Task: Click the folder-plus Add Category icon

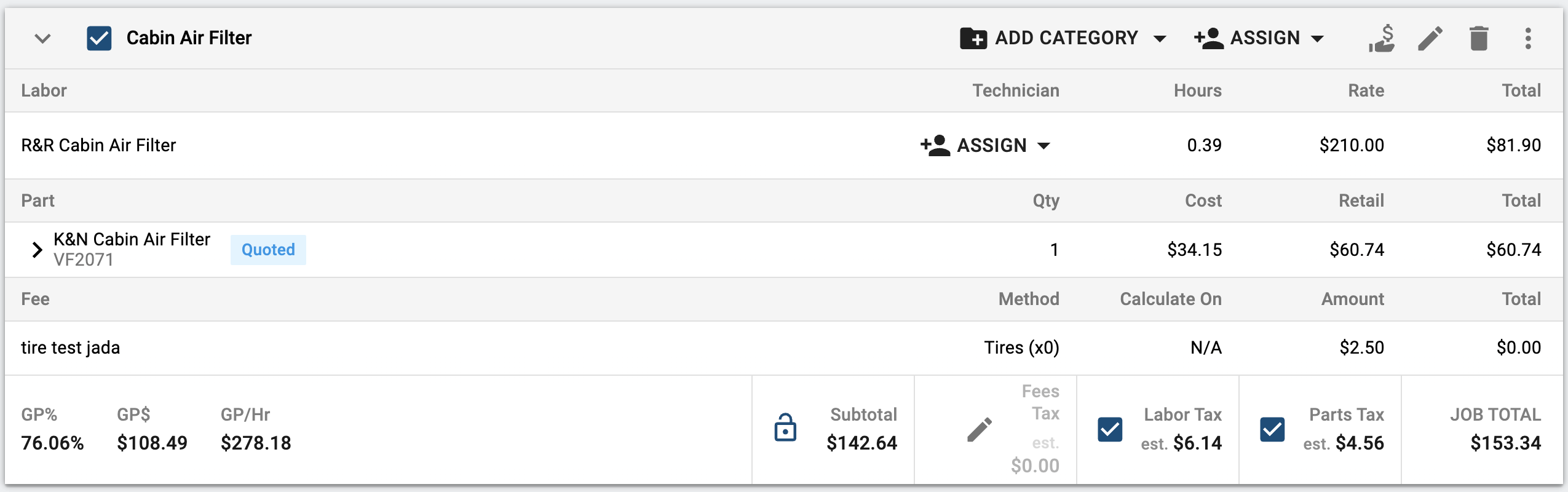Action: tap(973, 38)
